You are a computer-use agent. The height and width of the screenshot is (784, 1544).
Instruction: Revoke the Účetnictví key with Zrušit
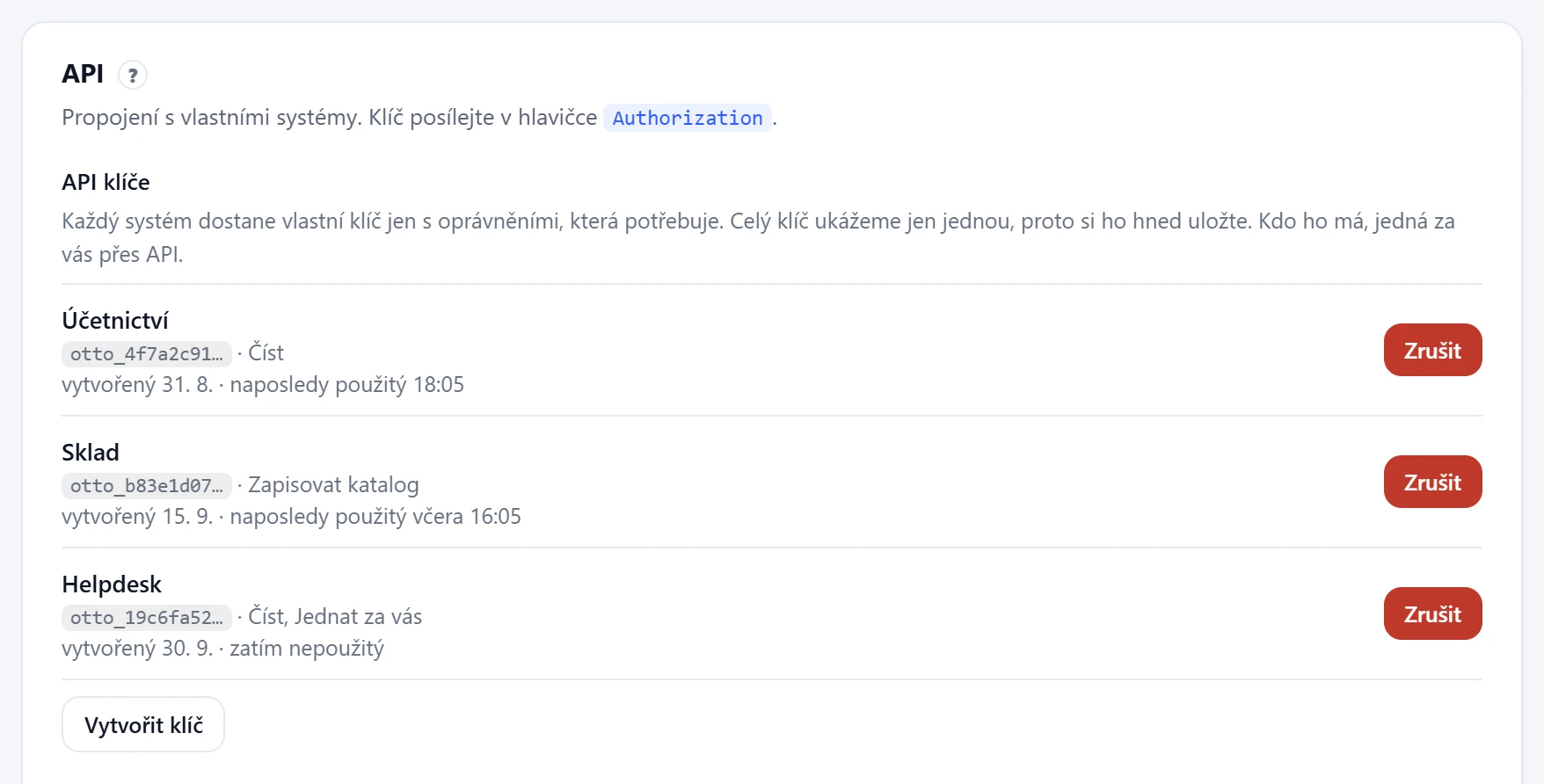1432,350
